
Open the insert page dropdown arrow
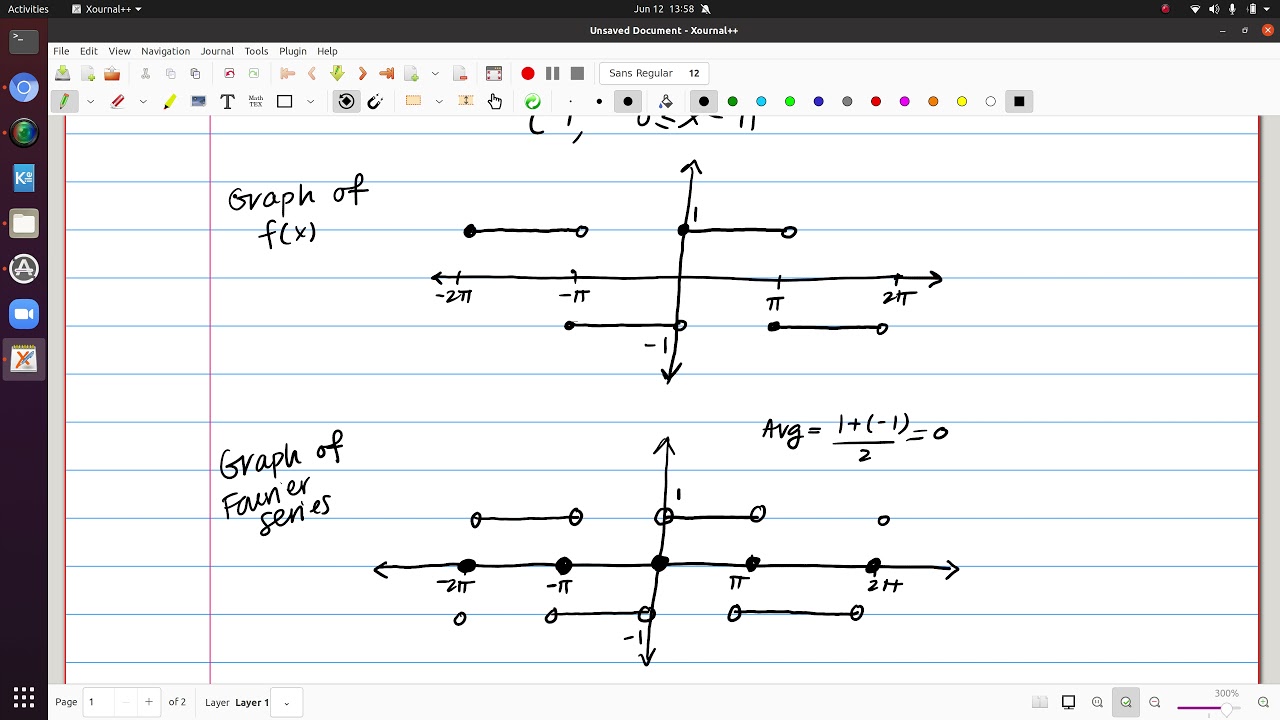click(435, 73)
